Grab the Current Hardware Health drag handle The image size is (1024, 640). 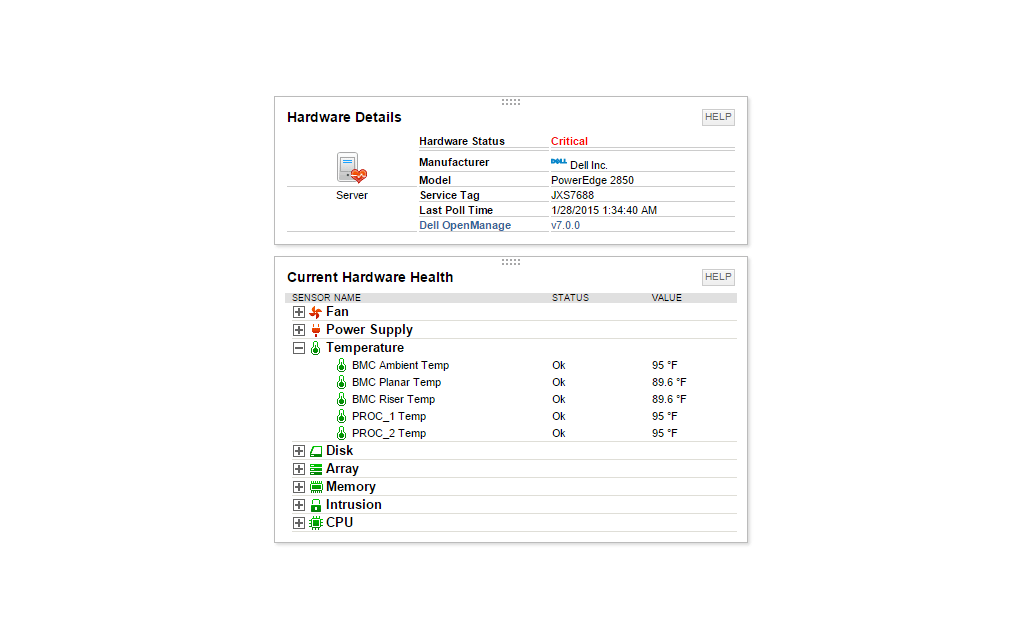[511, 262]
